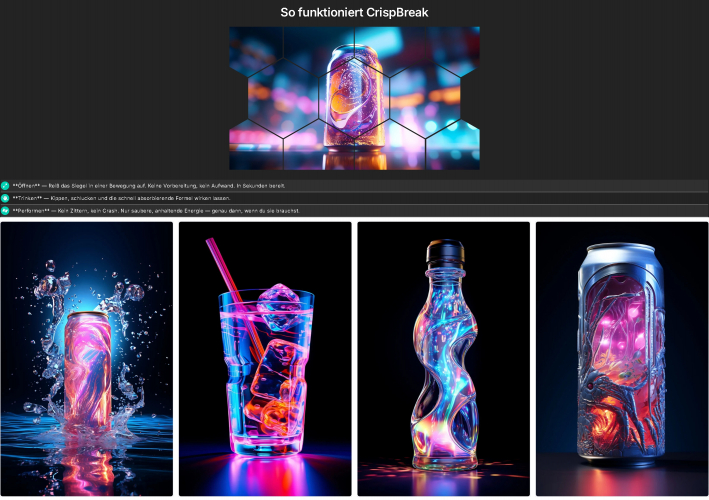Click the "**Performen**" step text

coord(156,211)
